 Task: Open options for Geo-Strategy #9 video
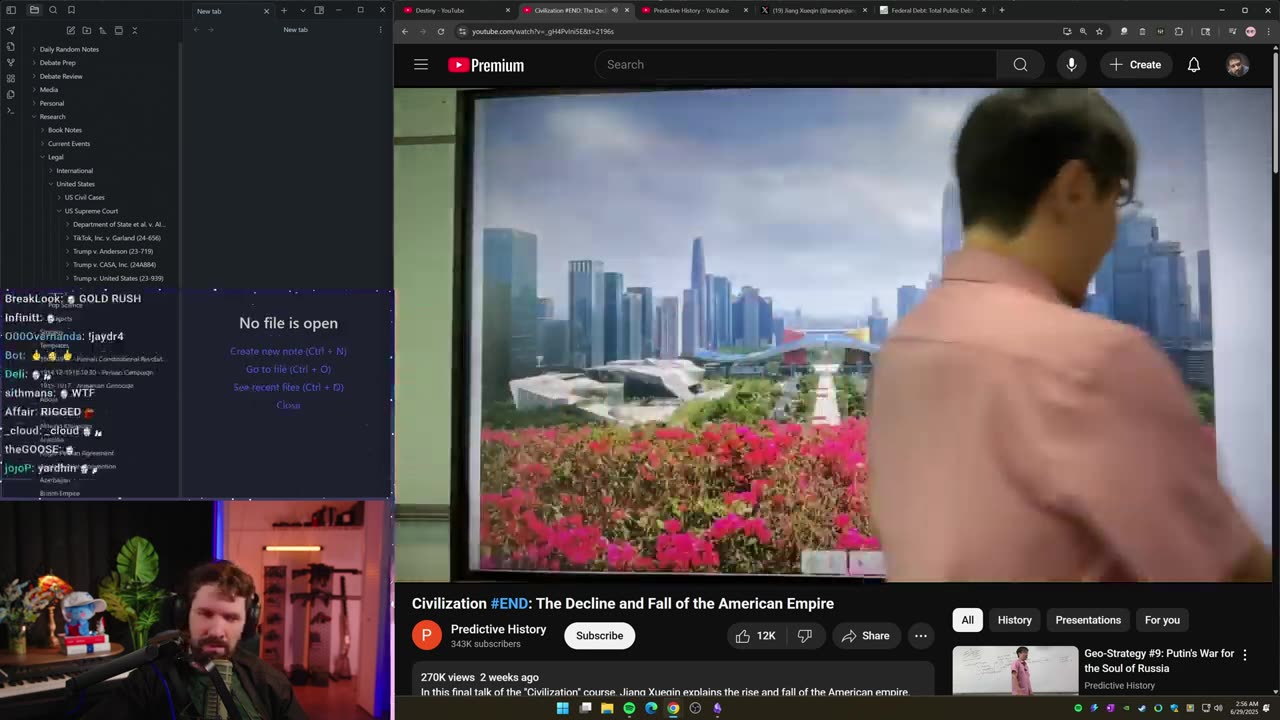pyautogui.click(x=1245, y=655)
